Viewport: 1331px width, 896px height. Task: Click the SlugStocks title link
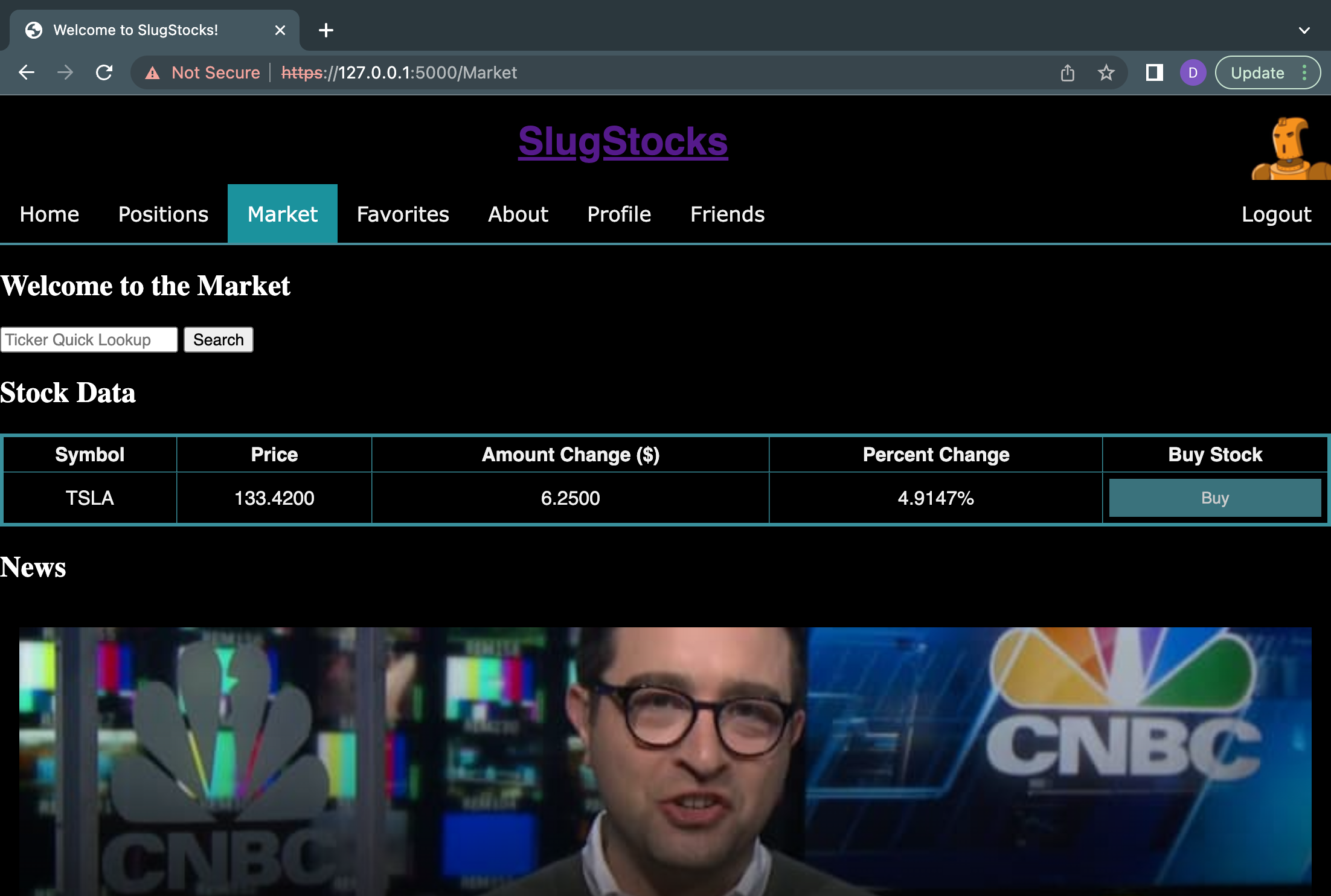pos(623,141)
